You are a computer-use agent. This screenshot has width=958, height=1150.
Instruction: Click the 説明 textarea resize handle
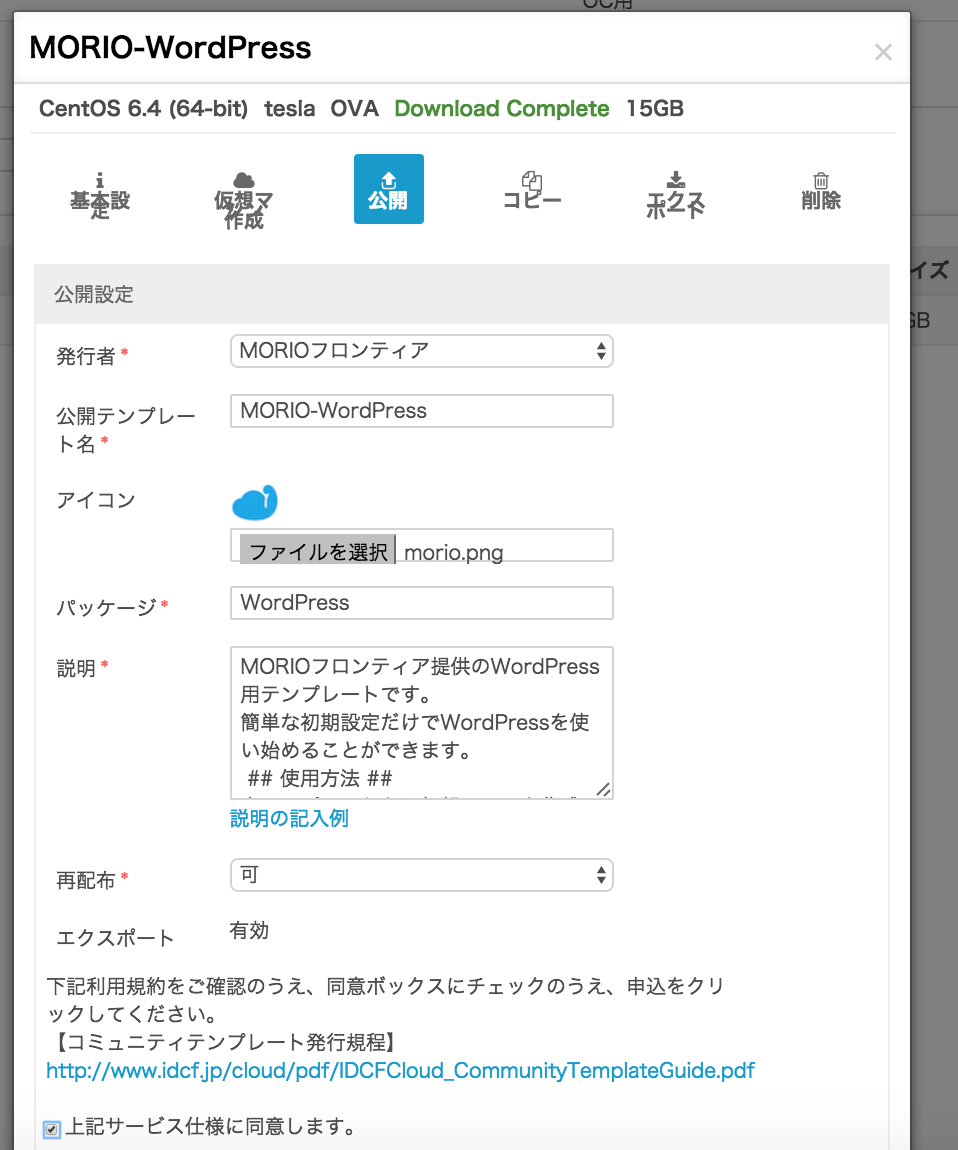click(x=603, y=789)
